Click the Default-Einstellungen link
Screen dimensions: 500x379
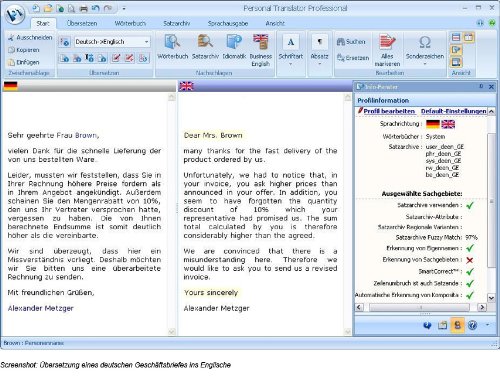(x=454, y=111)
